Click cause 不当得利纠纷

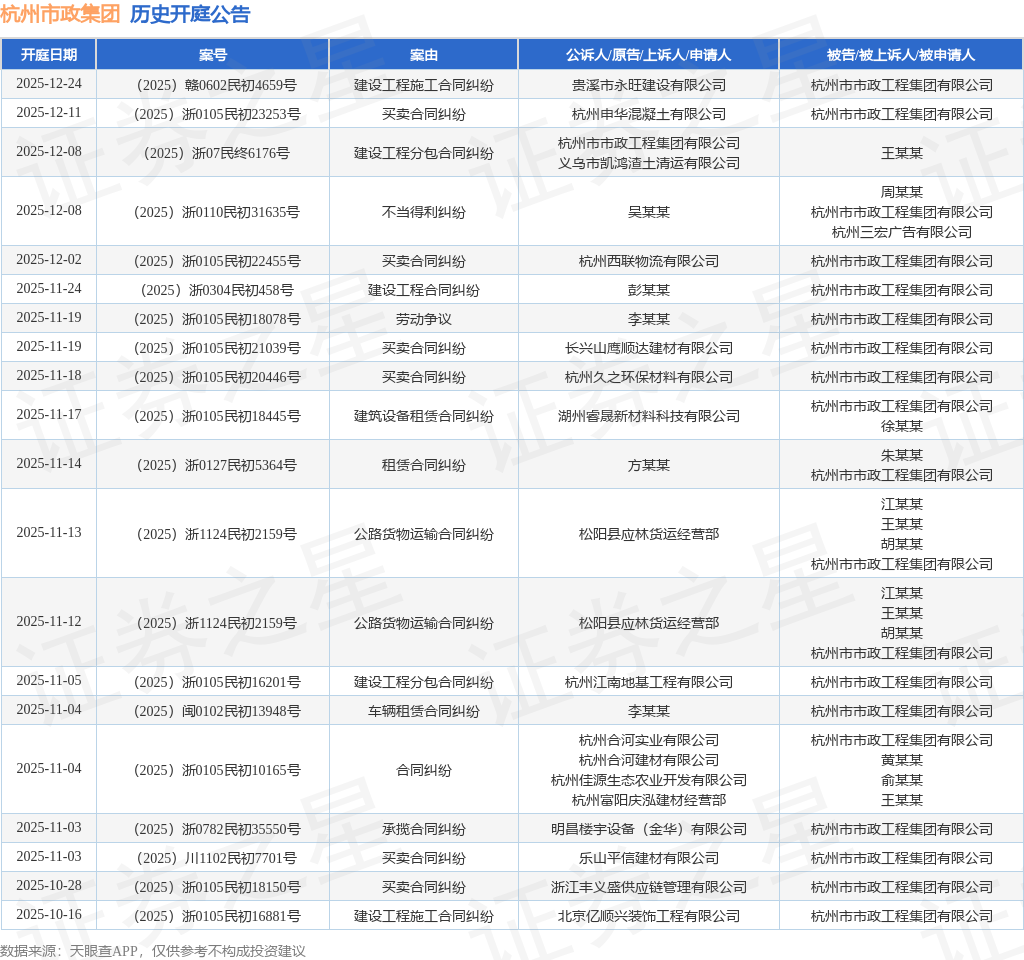click(x=424, y=212)
